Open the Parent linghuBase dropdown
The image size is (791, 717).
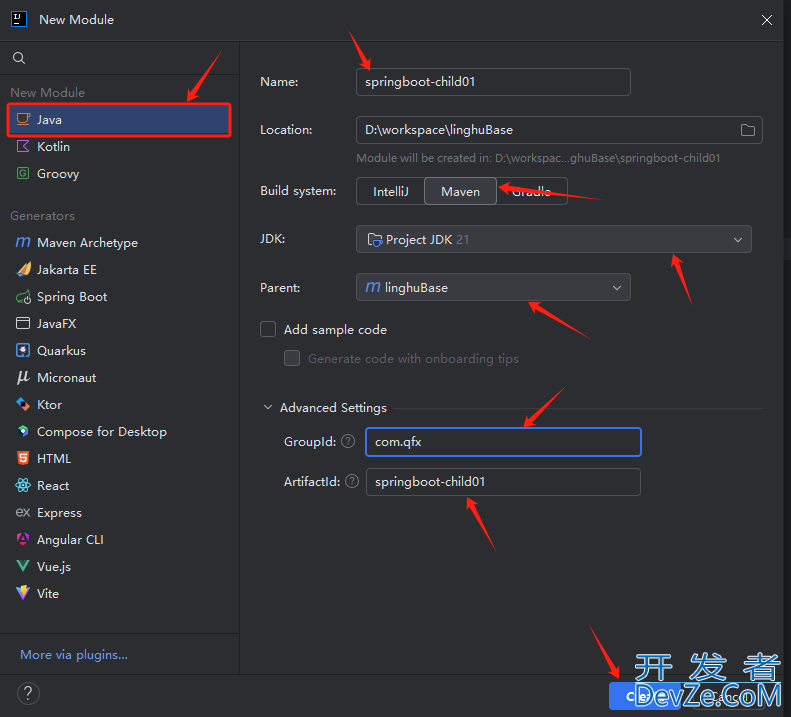click(x=493, y=288)
